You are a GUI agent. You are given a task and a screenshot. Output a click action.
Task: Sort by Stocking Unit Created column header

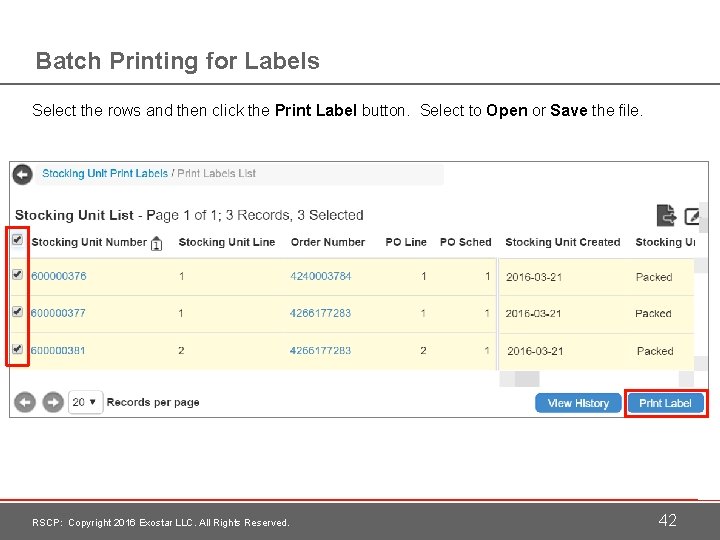click(x=563, y=242)
